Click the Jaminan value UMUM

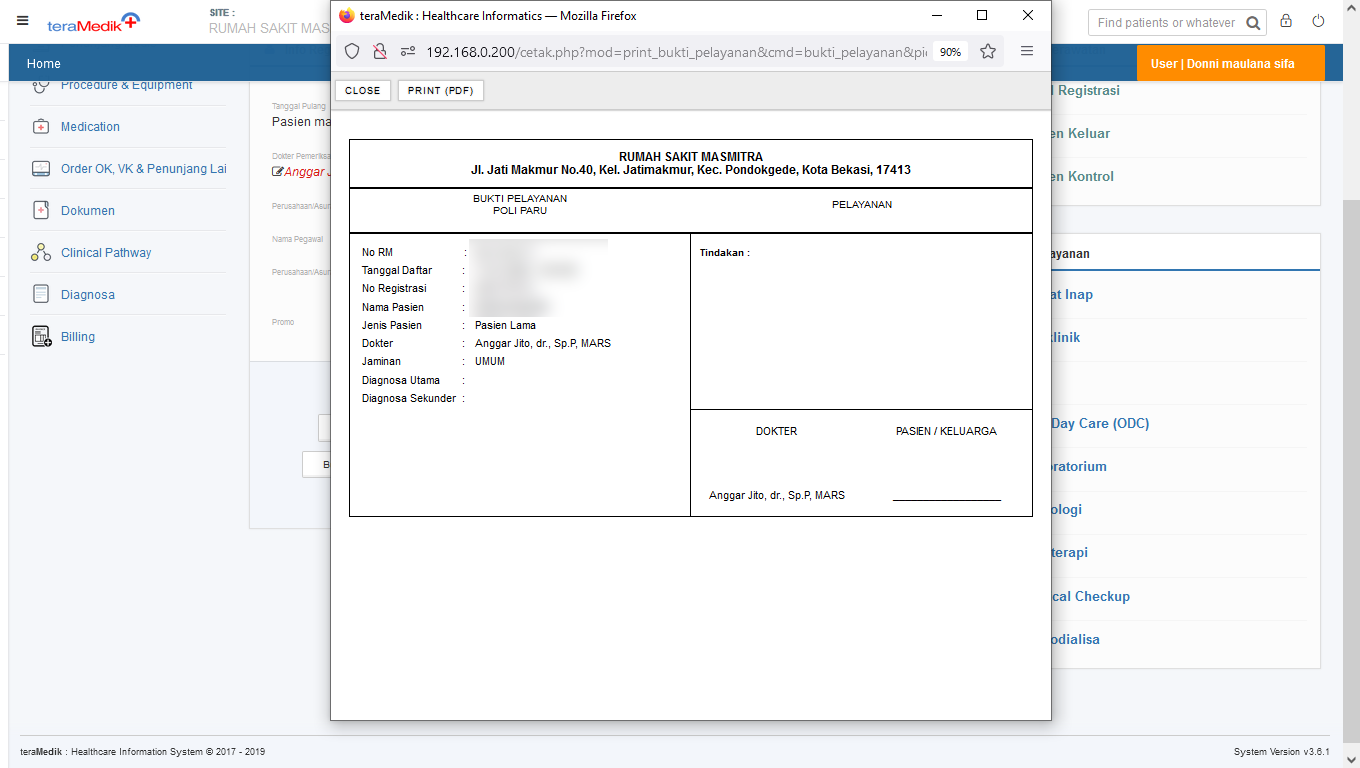coord(490,361)
